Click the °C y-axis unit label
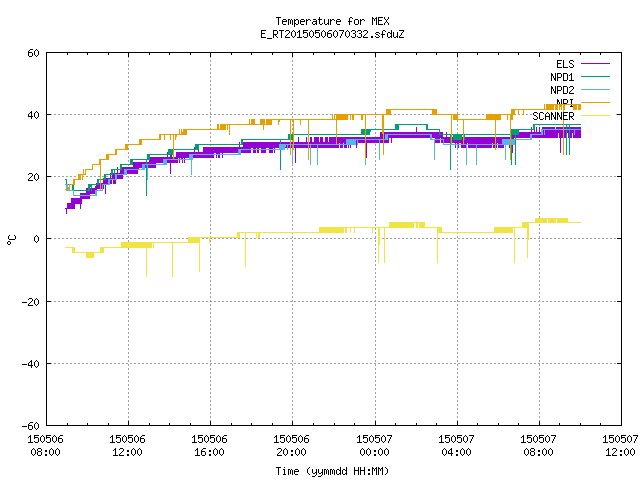The width and height of the screenshot is (640, 480). [x=11, y=240]
